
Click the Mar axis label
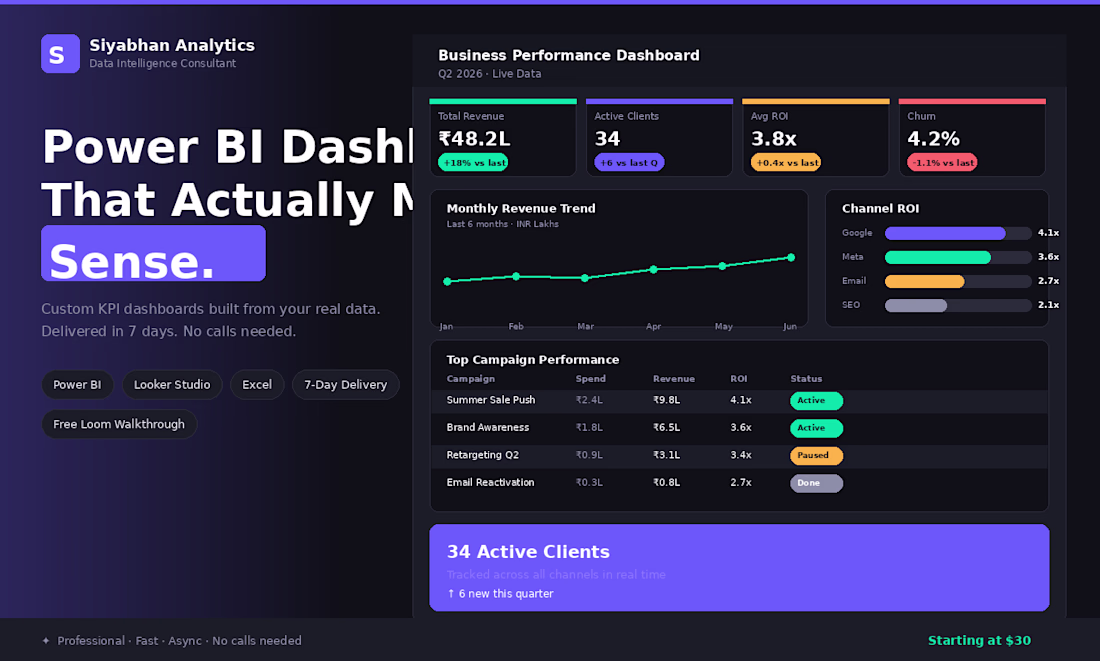click(585, 326)
